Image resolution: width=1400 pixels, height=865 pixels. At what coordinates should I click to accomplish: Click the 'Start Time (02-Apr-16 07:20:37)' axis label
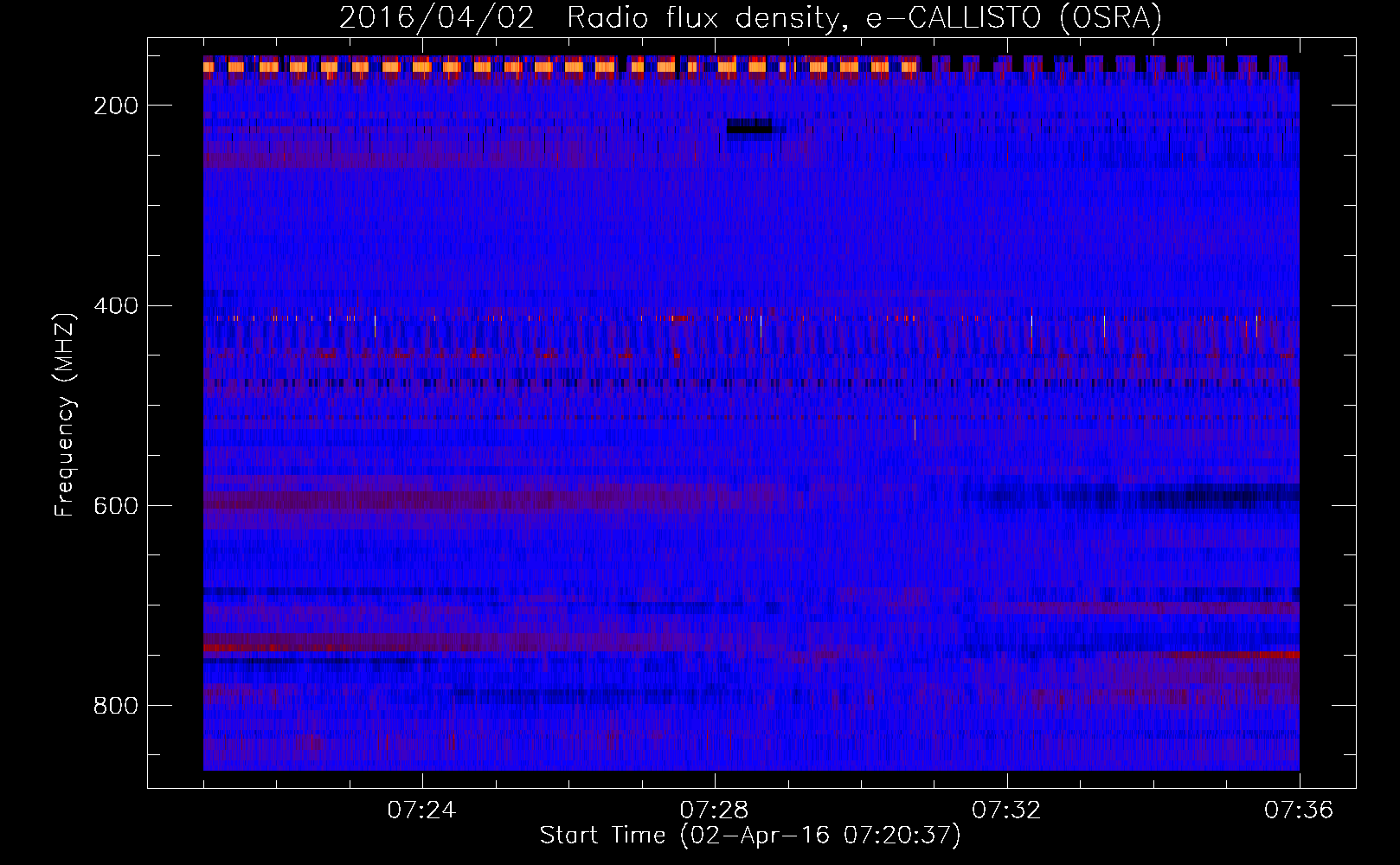point(750,836)
